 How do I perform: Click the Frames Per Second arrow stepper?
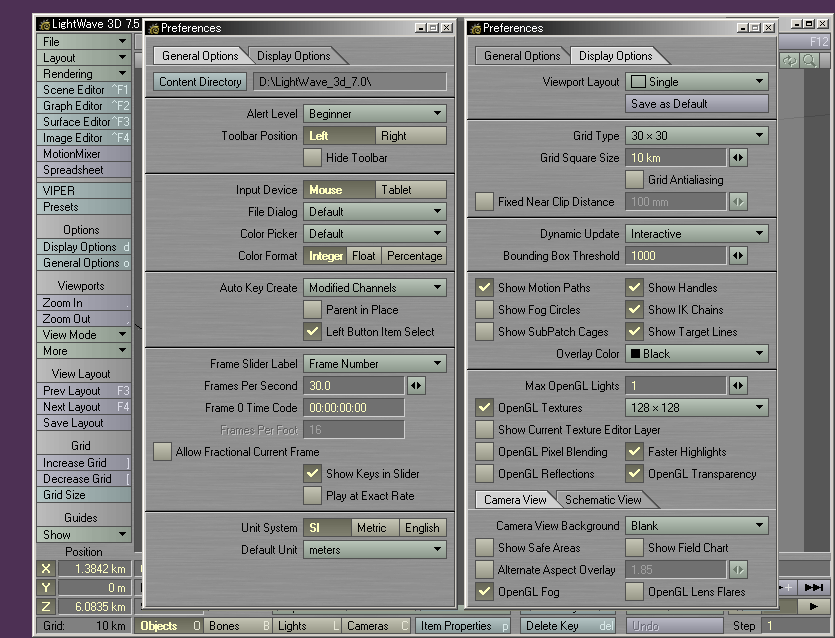pos(416,386)
